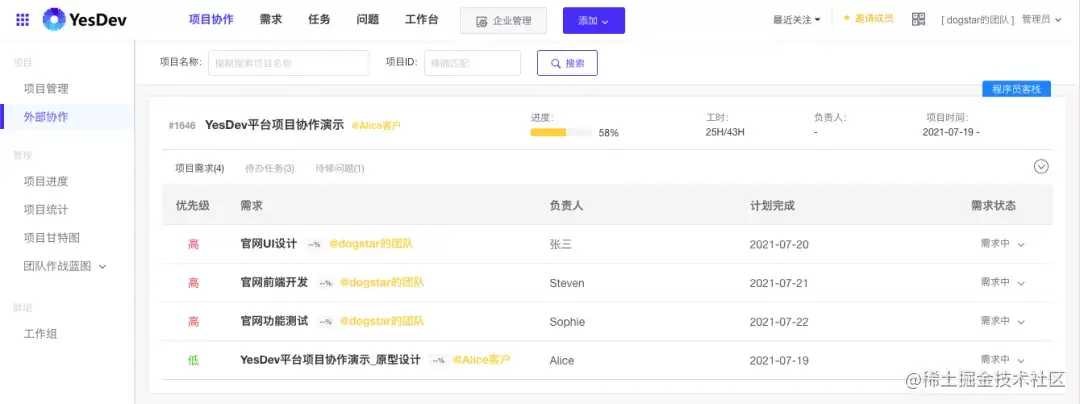The height and width of the screenshot is (404, 1080).
Task: Click project time 2021-07-19 -
Action: pyautogui.click(x=951, y=132)
